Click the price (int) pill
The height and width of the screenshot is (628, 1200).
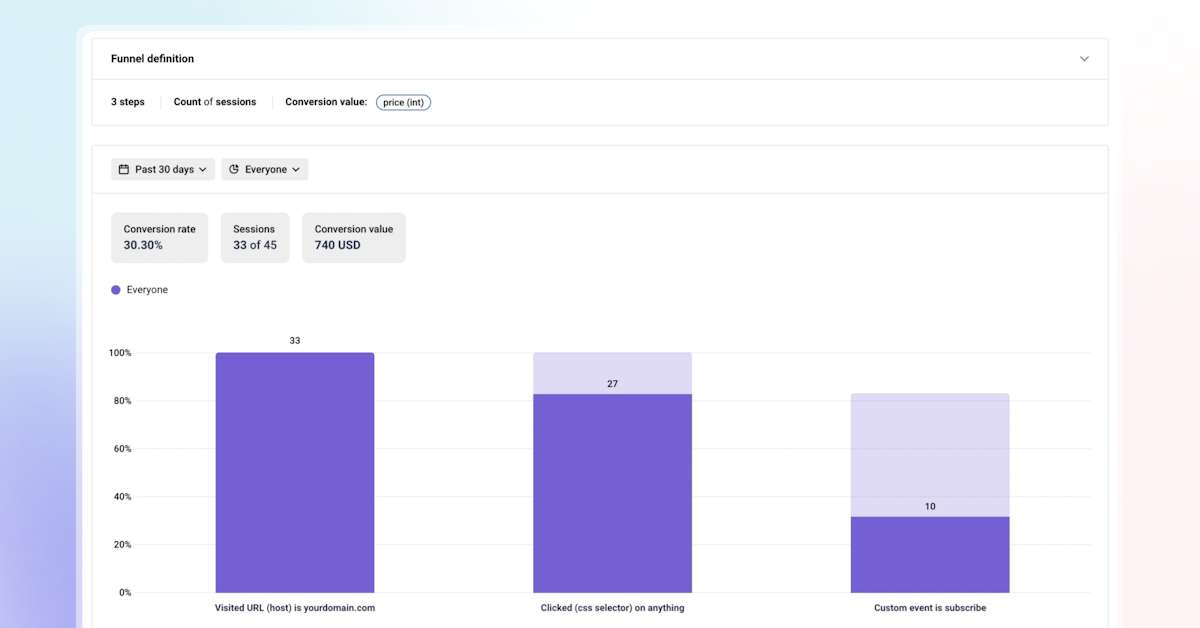[403, 102]
